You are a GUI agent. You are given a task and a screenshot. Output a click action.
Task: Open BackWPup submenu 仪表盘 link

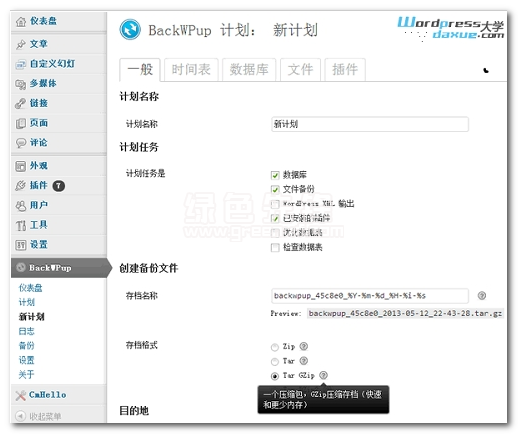coord(31,288)
